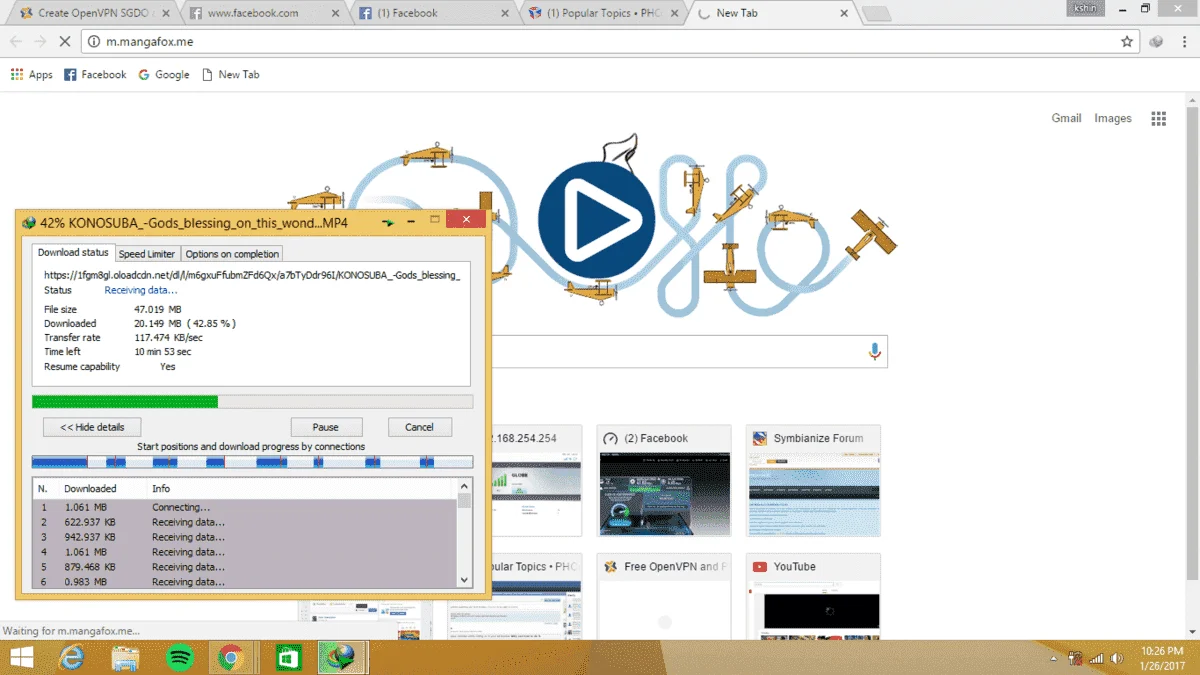Stop loading the page with X button

click(65, 42)
